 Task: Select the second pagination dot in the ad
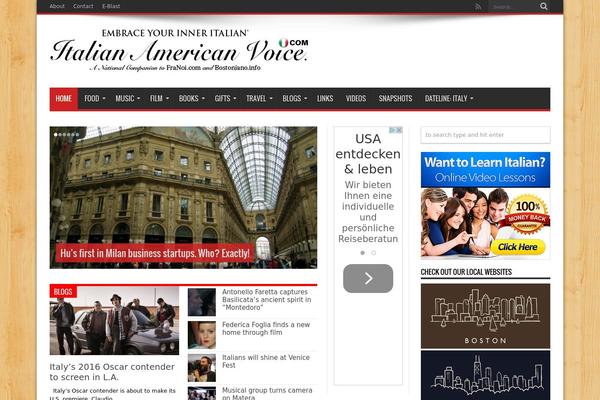373,253
